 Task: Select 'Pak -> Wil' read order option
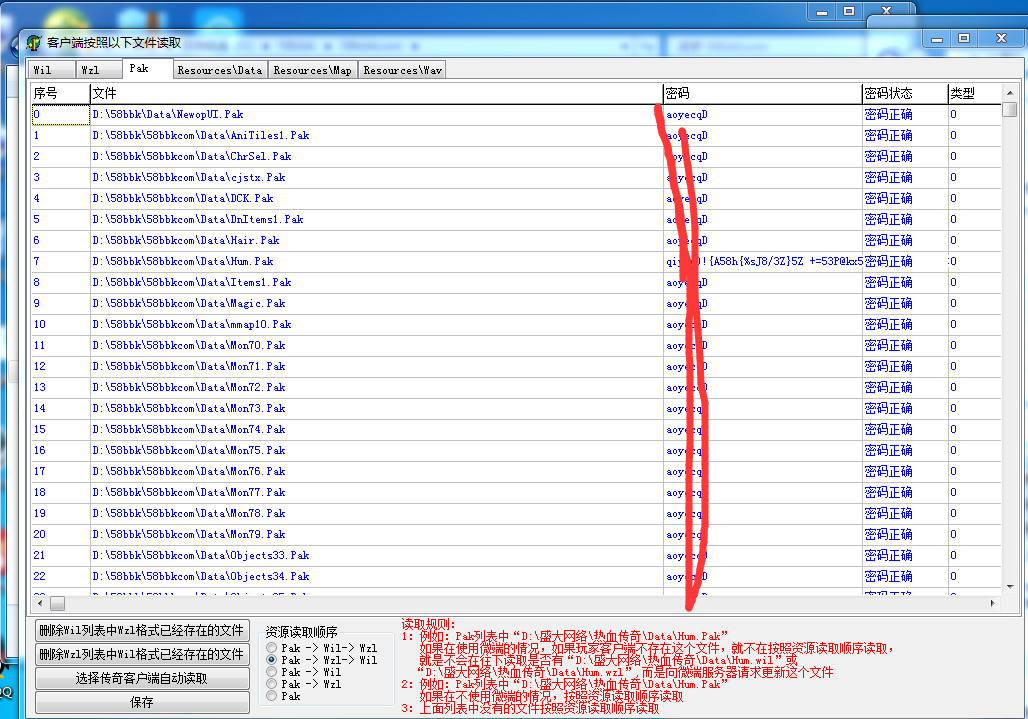coord(271,672)
